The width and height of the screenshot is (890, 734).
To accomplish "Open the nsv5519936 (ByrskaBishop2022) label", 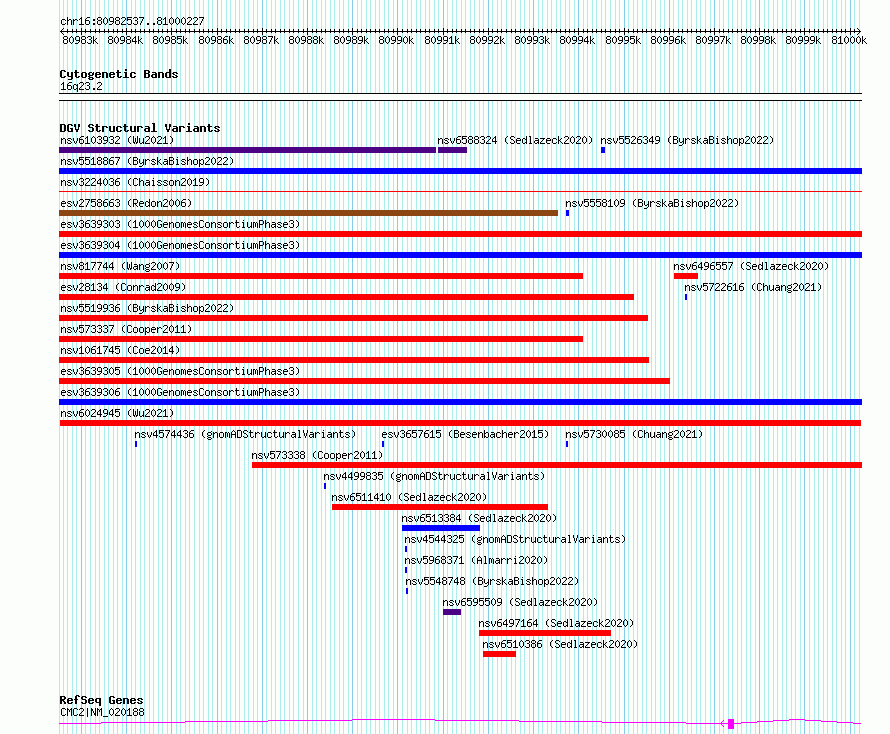I will (x=147, y=308).
